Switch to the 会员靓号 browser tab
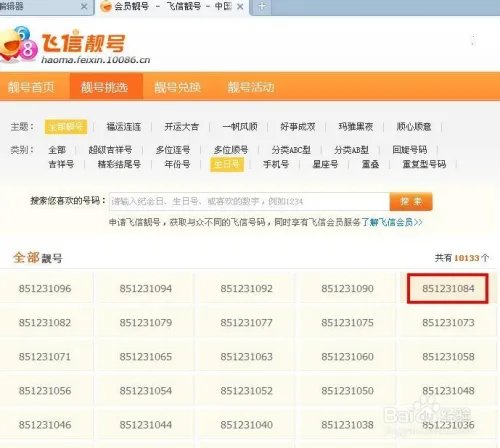The image size is (500, 448). (172, 7)
